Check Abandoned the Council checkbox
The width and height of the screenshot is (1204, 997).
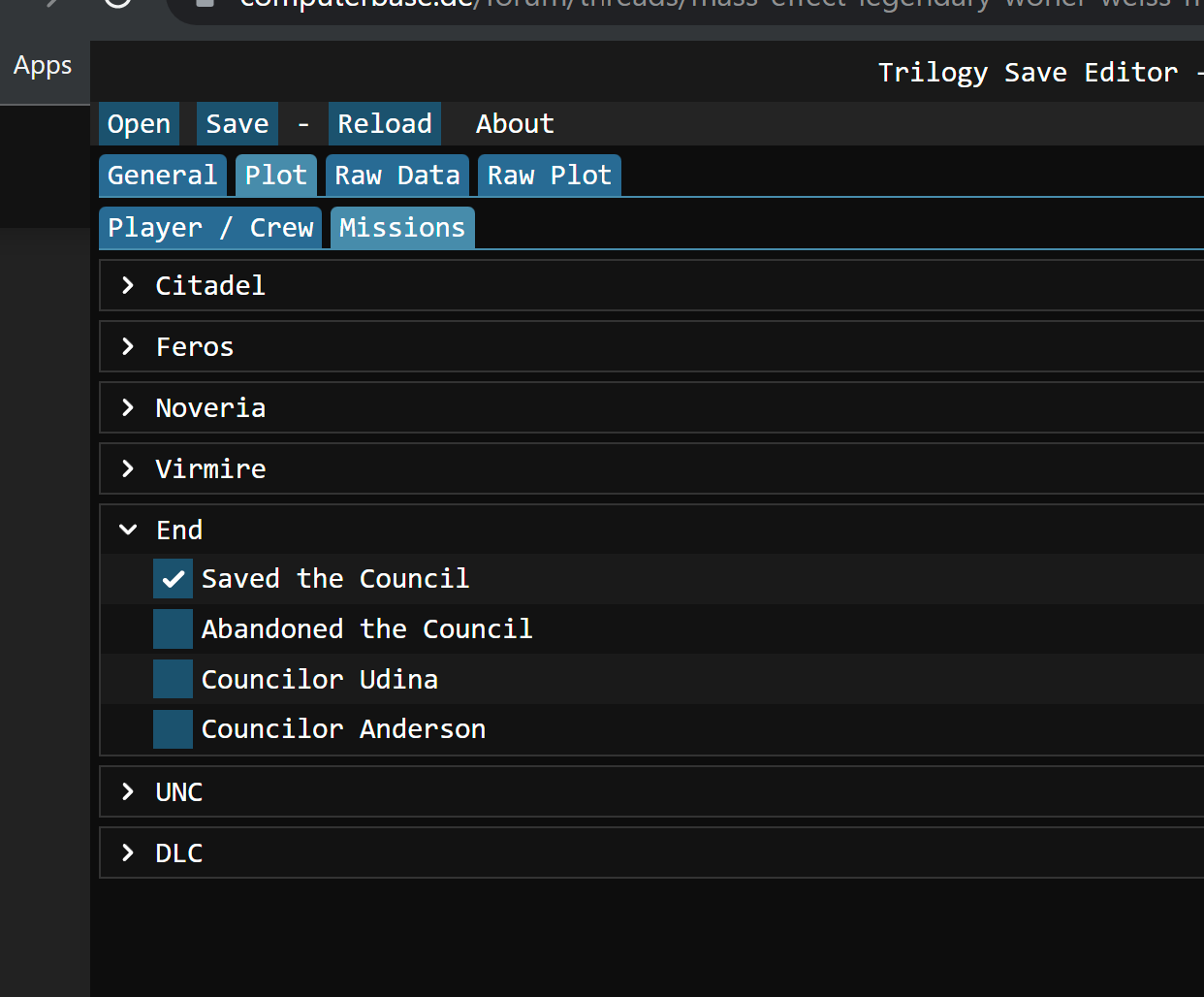173,628
